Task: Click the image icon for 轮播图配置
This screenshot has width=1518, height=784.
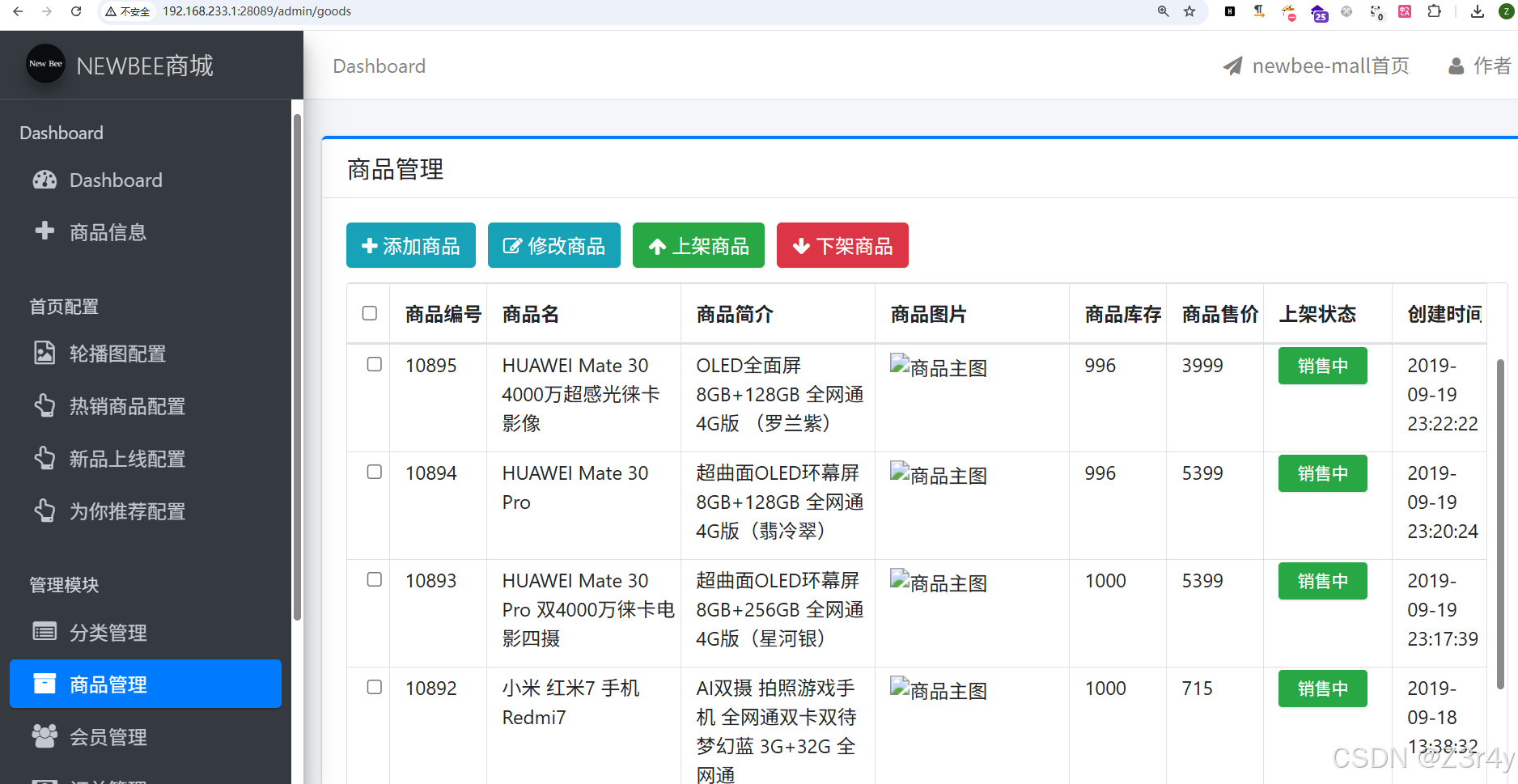Action: pos(45,353)
